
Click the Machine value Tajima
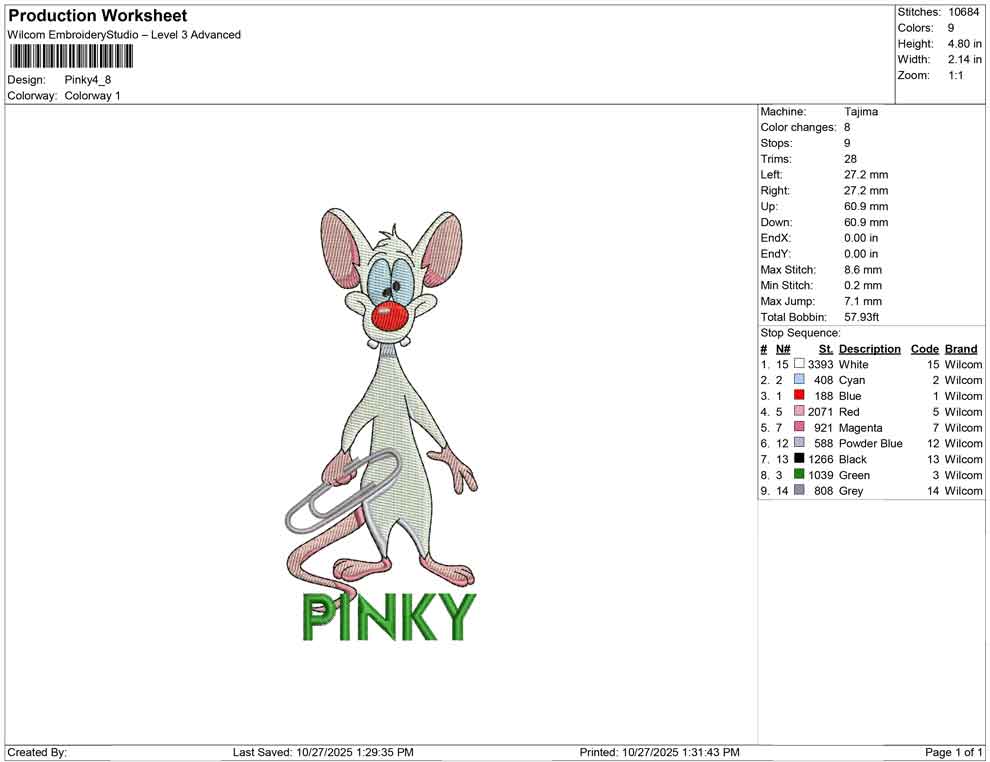pos(861,111)
